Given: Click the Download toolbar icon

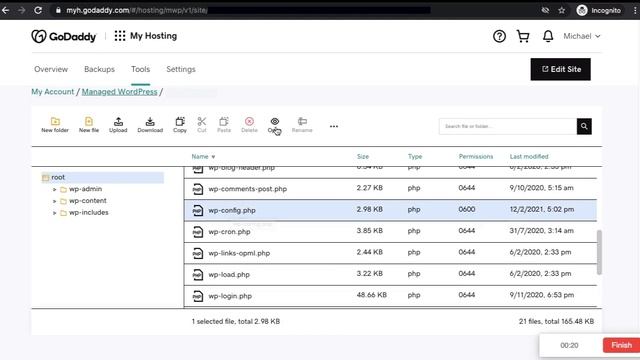Looking at the screenshot, I should pyautogui.click(x=150, y=124).
